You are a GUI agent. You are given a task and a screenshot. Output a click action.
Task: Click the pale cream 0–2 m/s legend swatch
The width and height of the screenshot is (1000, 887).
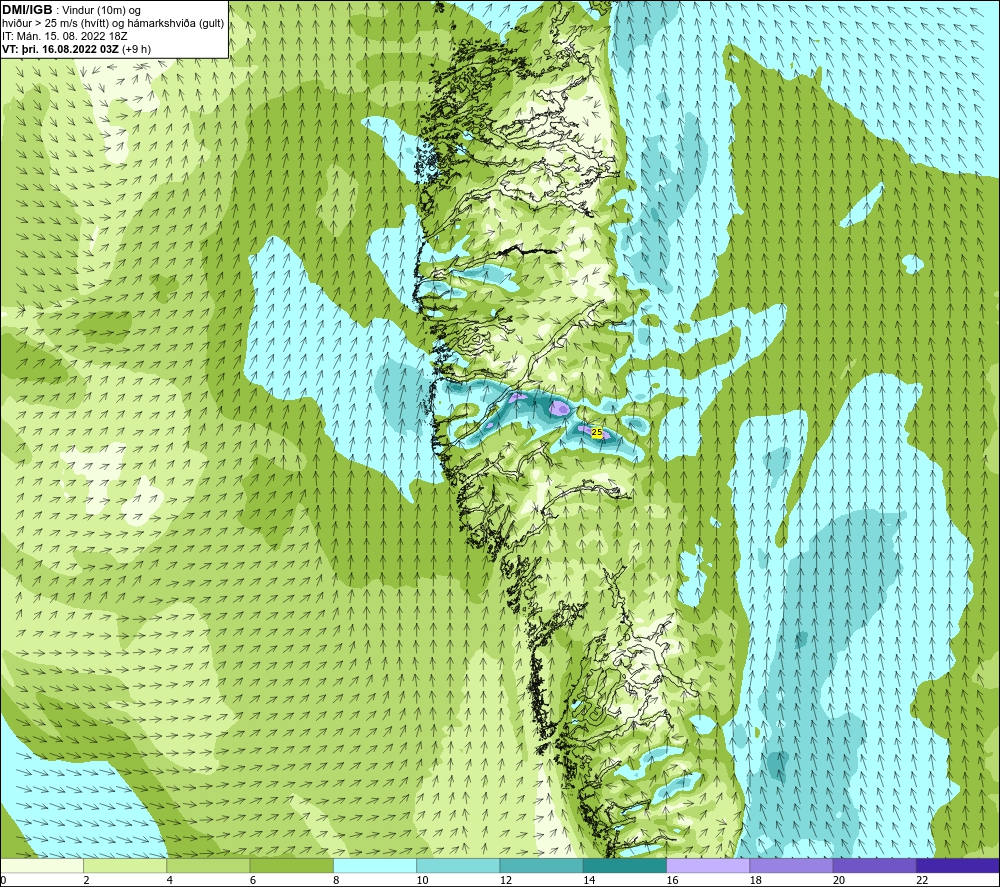pyautogui.click(x=42, y=865)
